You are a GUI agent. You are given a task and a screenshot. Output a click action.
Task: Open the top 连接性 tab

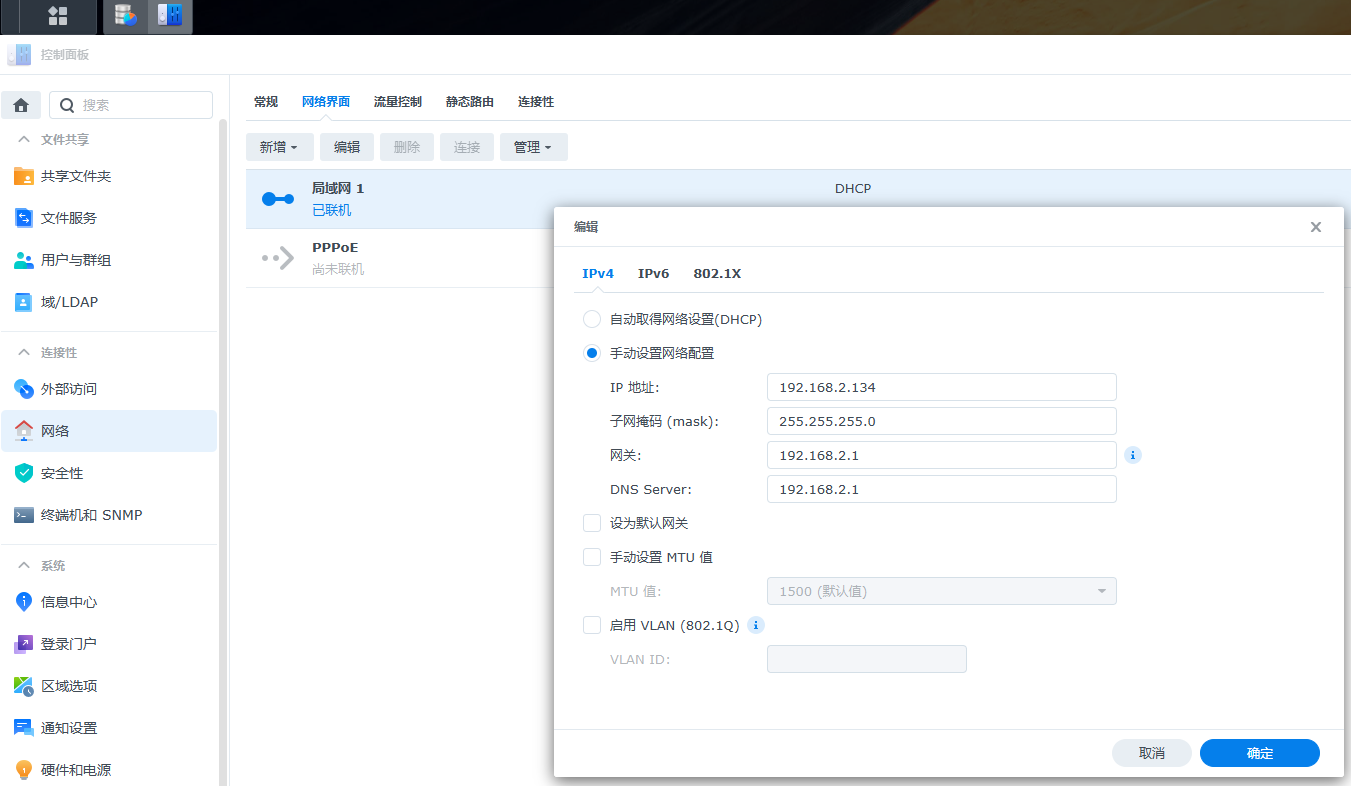point(536,102)
